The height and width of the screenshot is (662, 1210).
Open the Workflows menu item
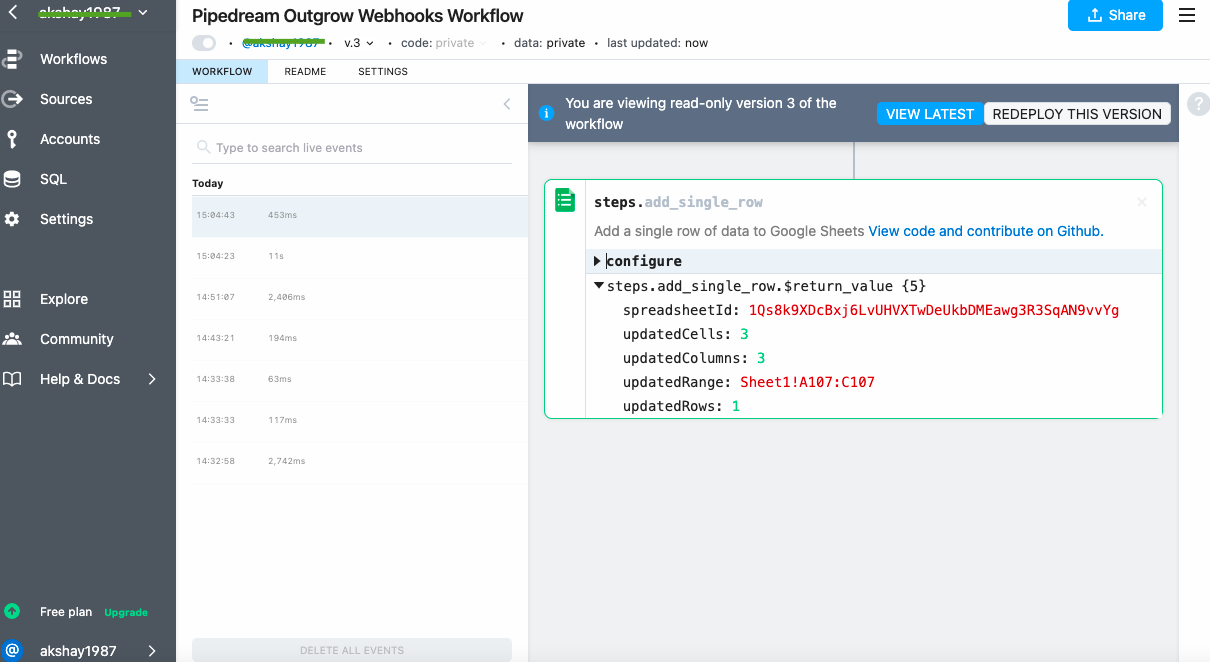[x=73, y=59]
